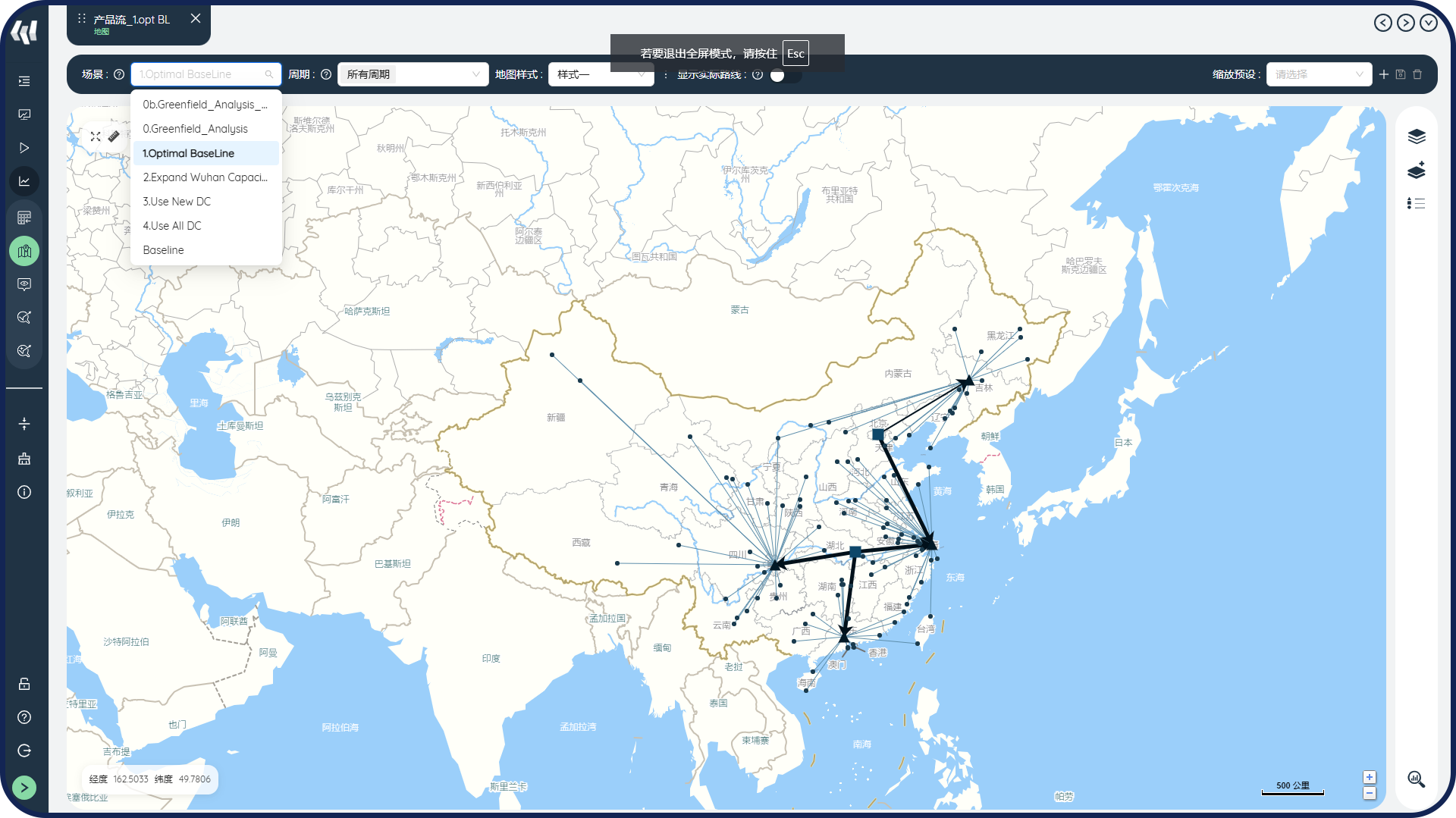
Task: Click the unlock padlock sidebar icon
Action: tap(24, 684)
